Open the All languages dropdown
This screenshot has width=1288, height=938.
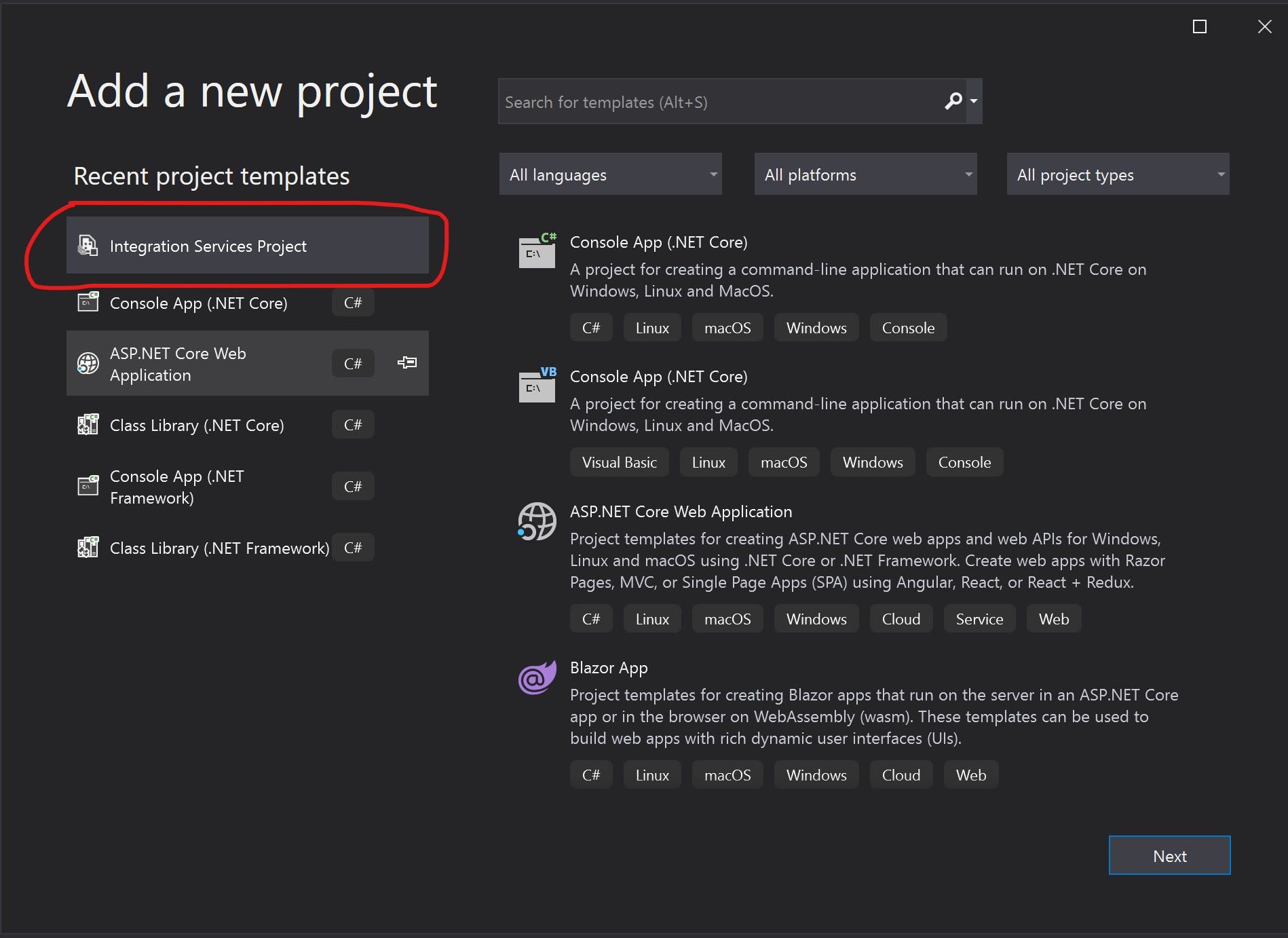point(610,174)
